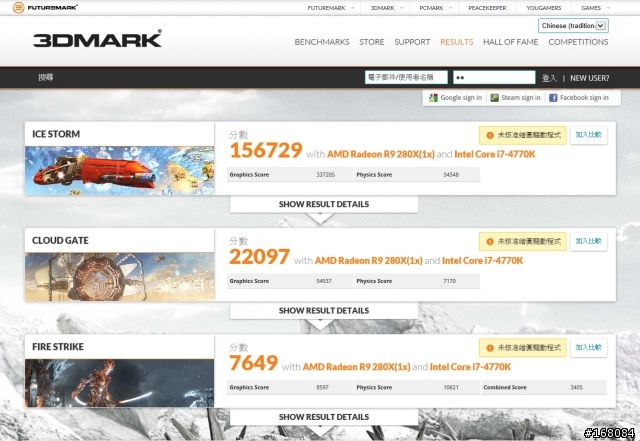Click the Google sign in icon
640x441 pixels.
pos(433,98)
